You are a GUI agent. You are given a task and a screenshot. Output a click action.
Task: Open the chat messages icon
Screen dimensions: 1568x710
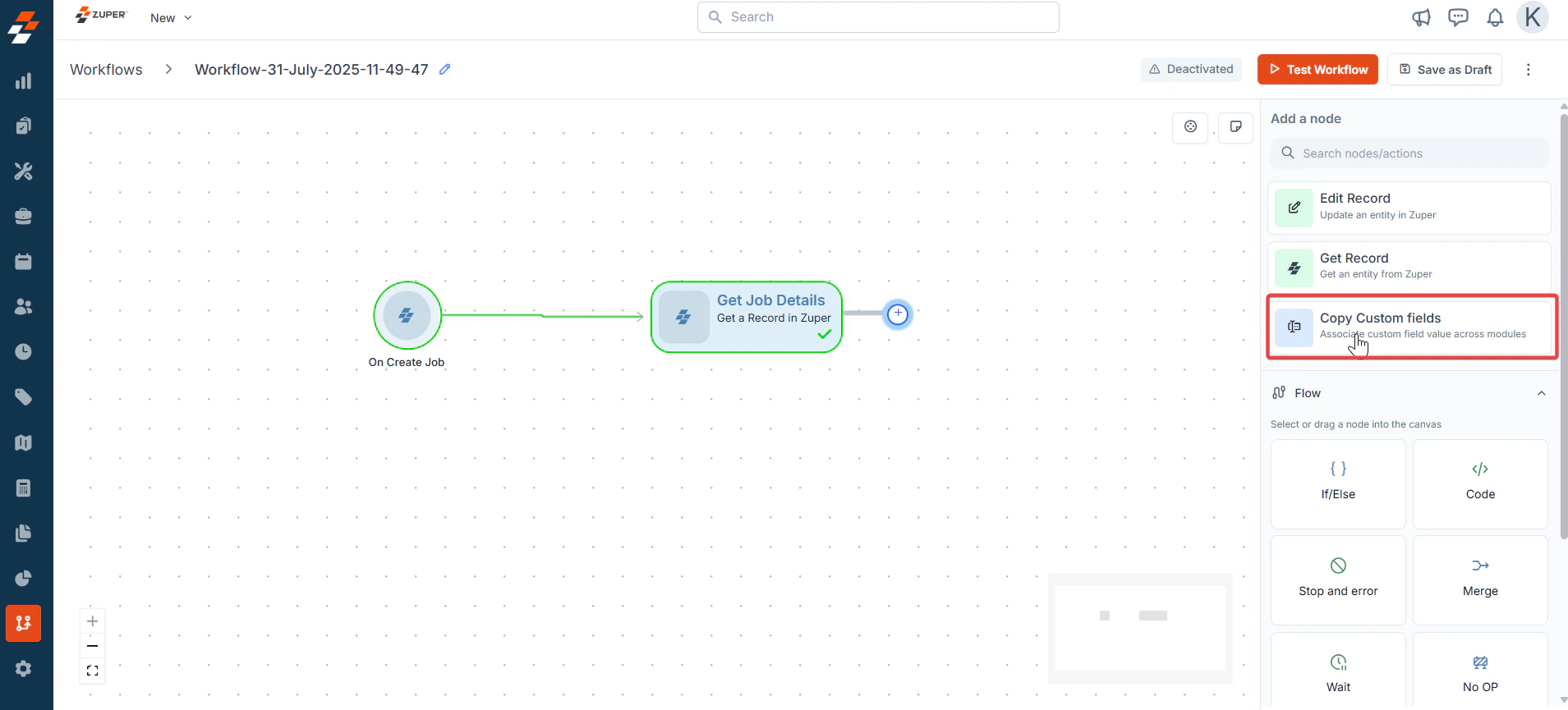click(1458, 17)
